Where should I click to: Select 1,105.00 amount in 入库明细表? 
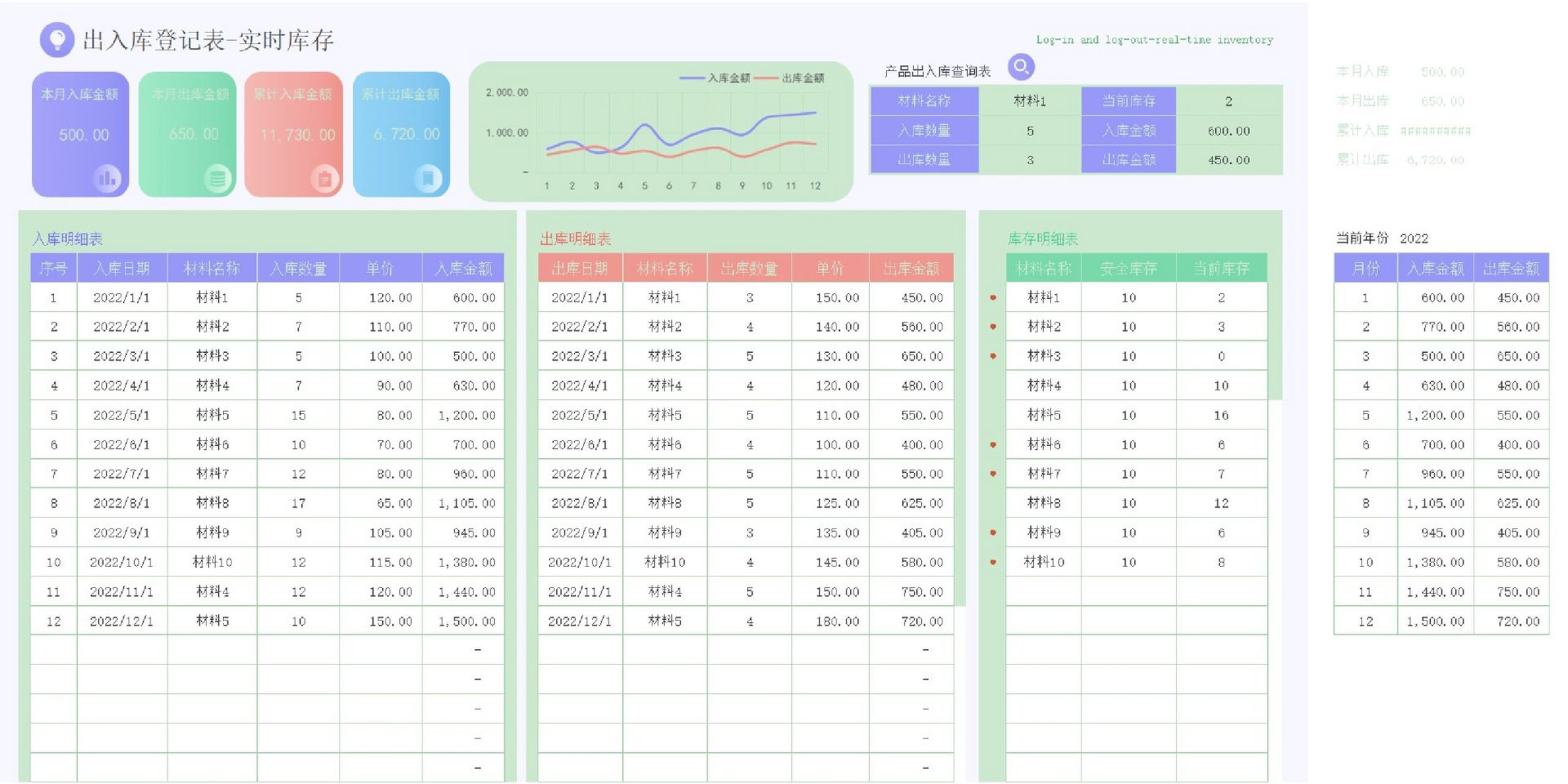point(462,503)
